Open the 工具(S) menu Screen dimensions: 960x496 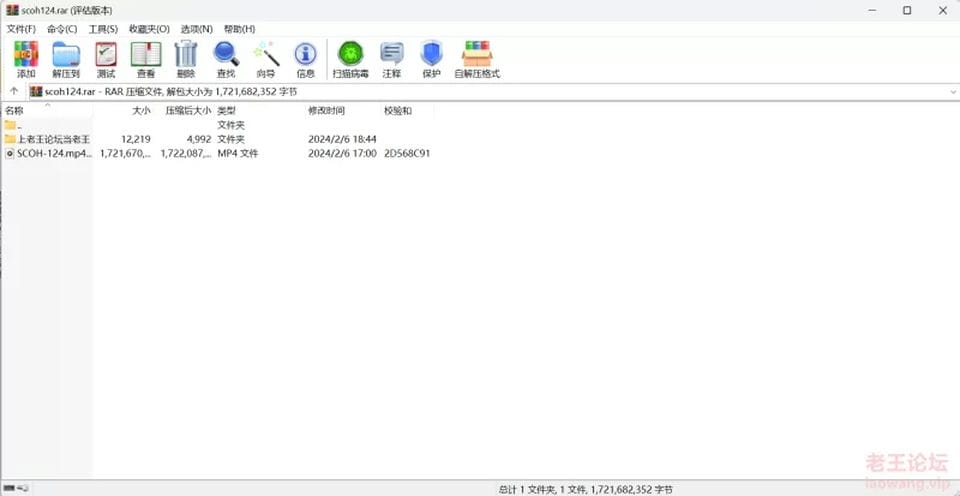tap(103, 29)
